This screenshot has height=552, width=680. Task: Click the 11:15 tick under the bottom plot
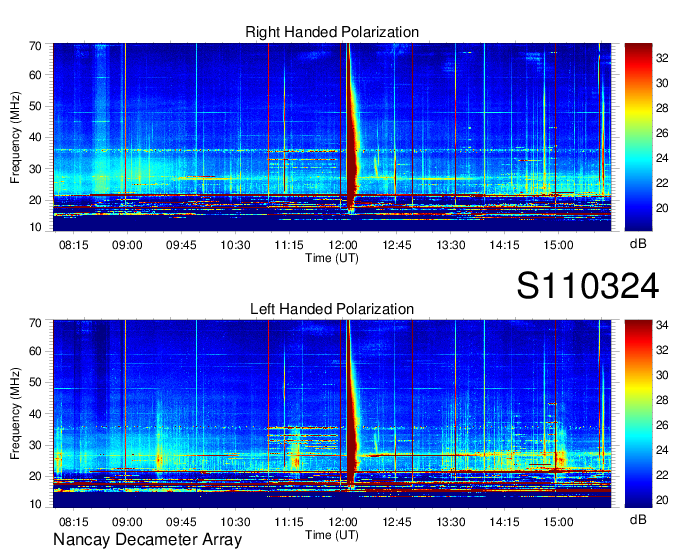(x=289, y=522)
